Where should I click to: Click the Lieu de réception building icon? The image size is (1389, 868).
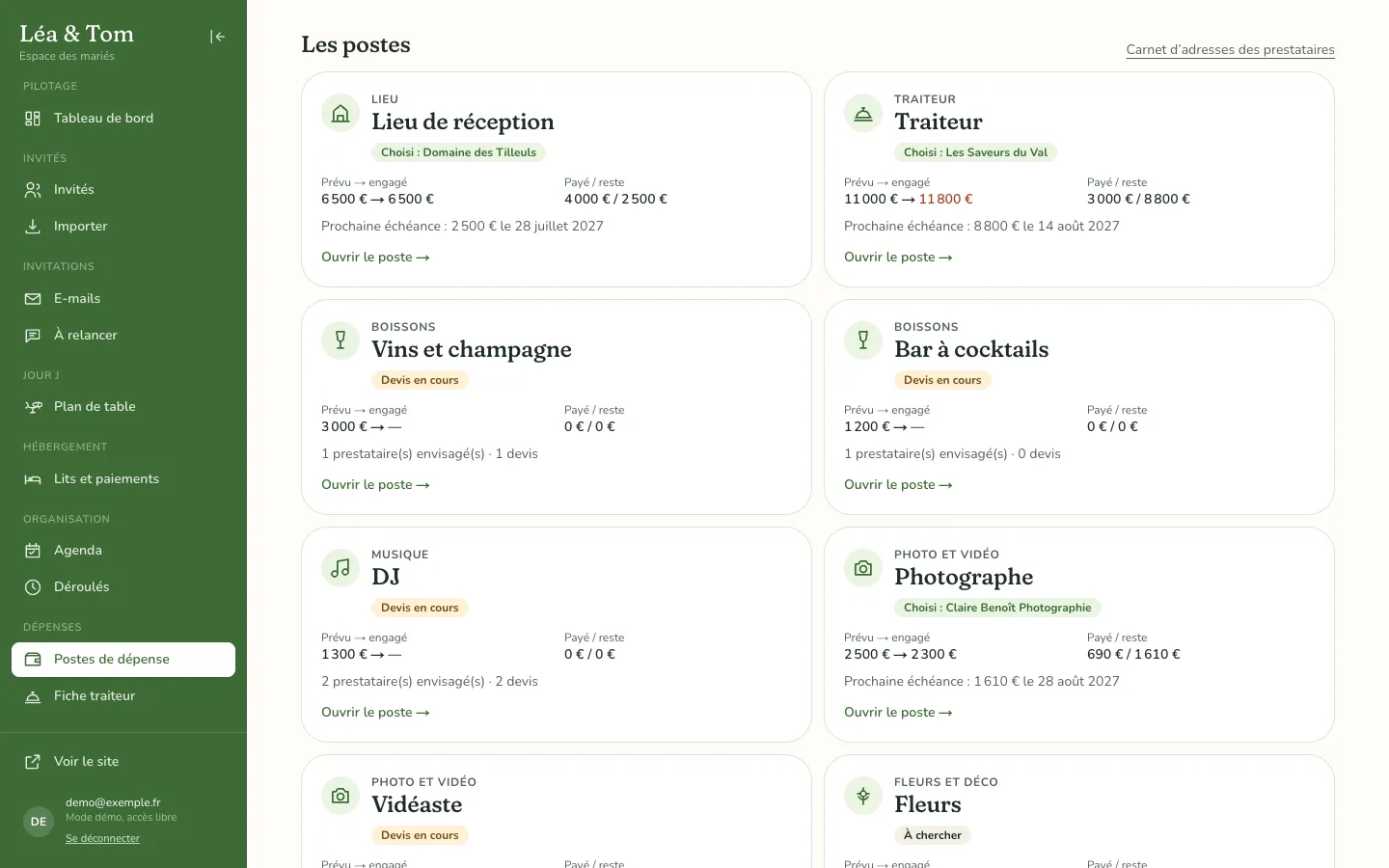[x=340, y=114]
